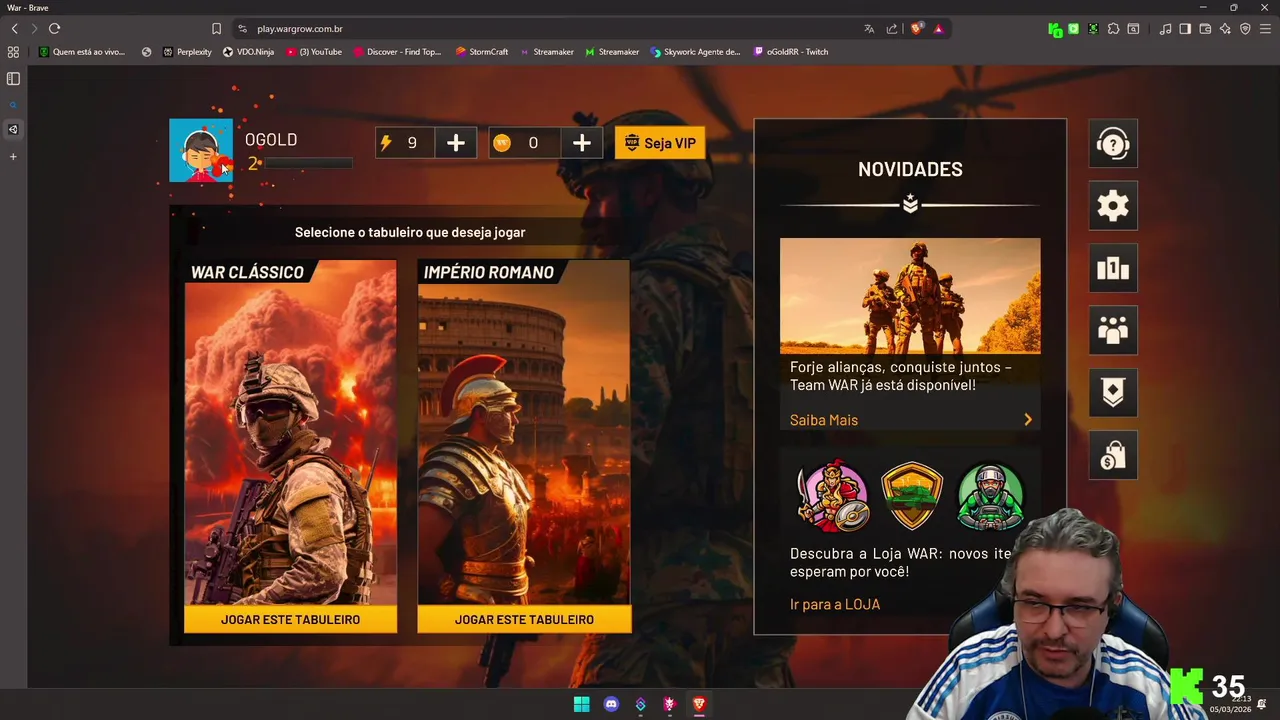1280x720 pixels.
Task: Open the share page icon
Action: coord(891,29)
